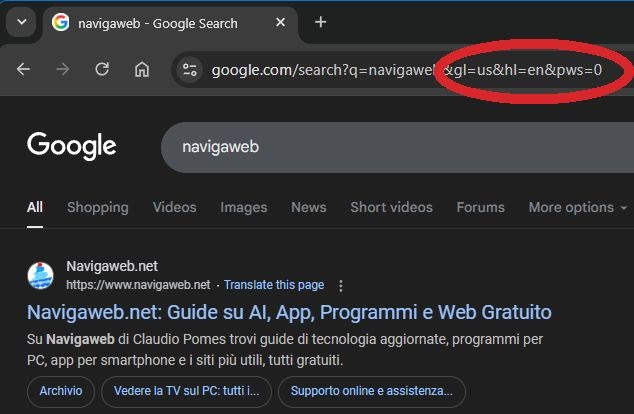This screenshot has width=634, height=414.
Task: Reload the page with the refresh icon
Action: point(102,70)
